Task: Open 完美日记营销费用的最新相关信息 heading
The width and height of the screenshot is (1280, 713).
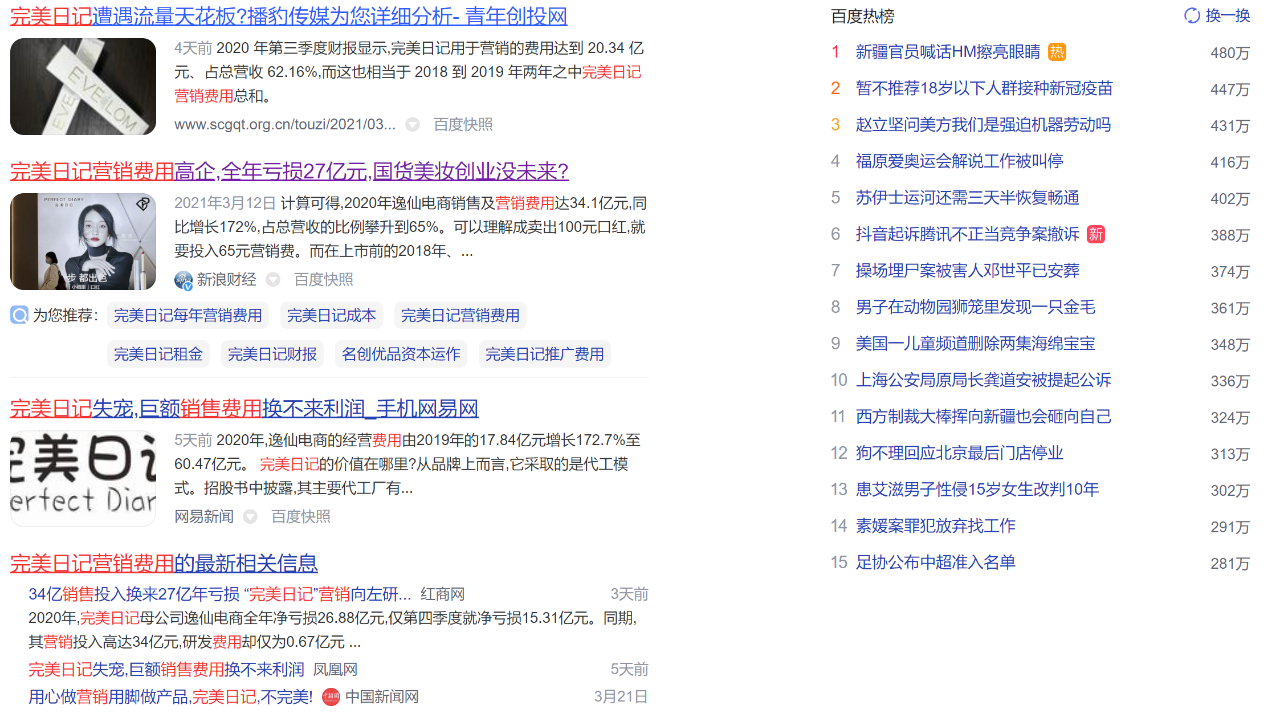Action: coord(164,563)
